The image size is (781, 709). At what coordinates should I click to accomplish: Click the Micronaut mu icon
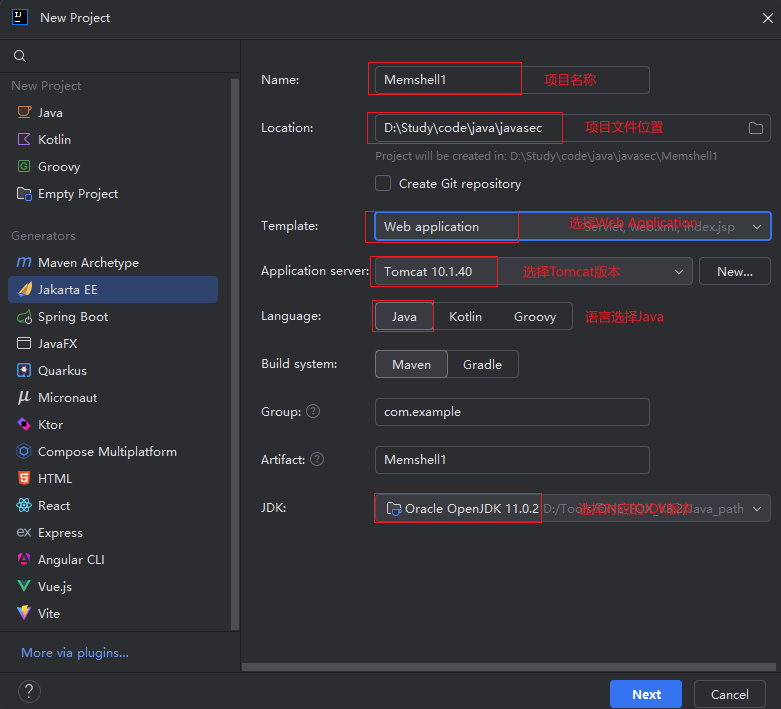(24, 397)
